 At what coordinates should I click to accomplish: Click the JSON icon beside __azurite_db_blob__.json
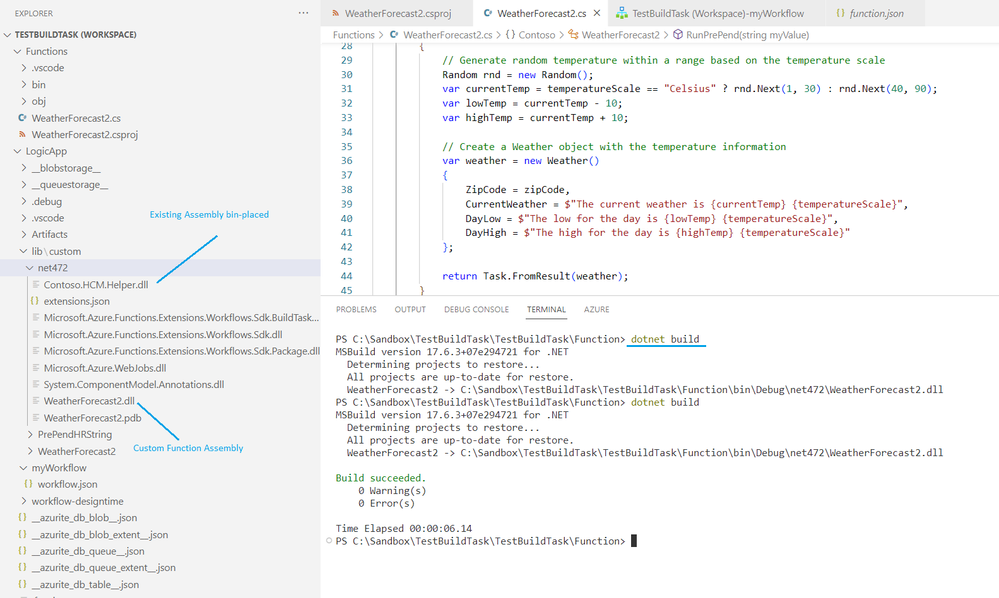click(23, 517)
